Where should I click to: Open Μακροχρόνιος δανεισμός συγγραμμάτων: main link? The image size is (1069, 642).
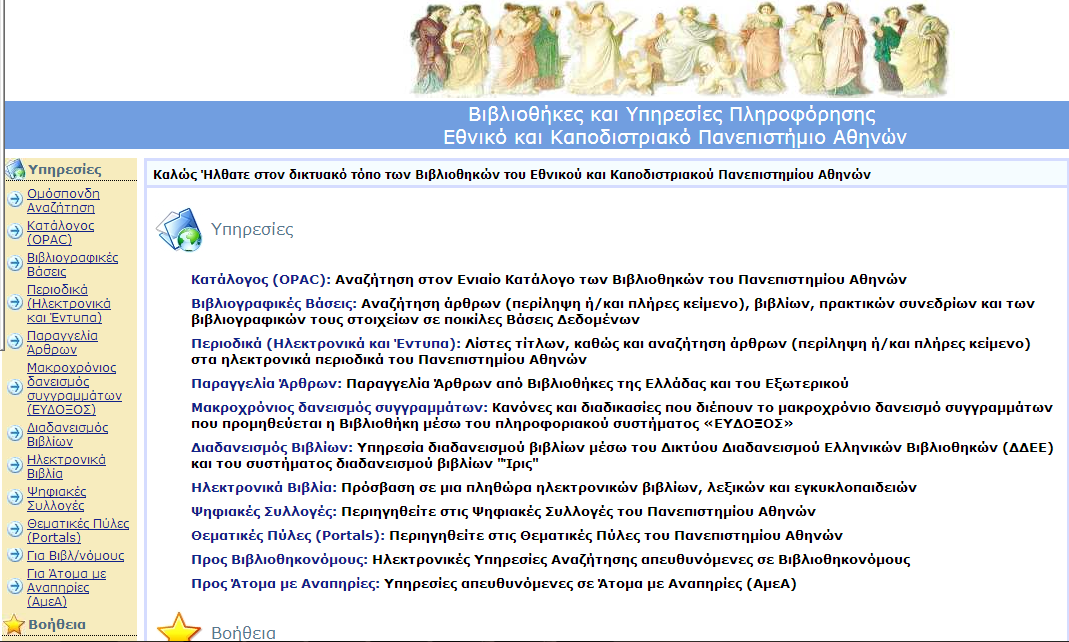click(340, 408)
